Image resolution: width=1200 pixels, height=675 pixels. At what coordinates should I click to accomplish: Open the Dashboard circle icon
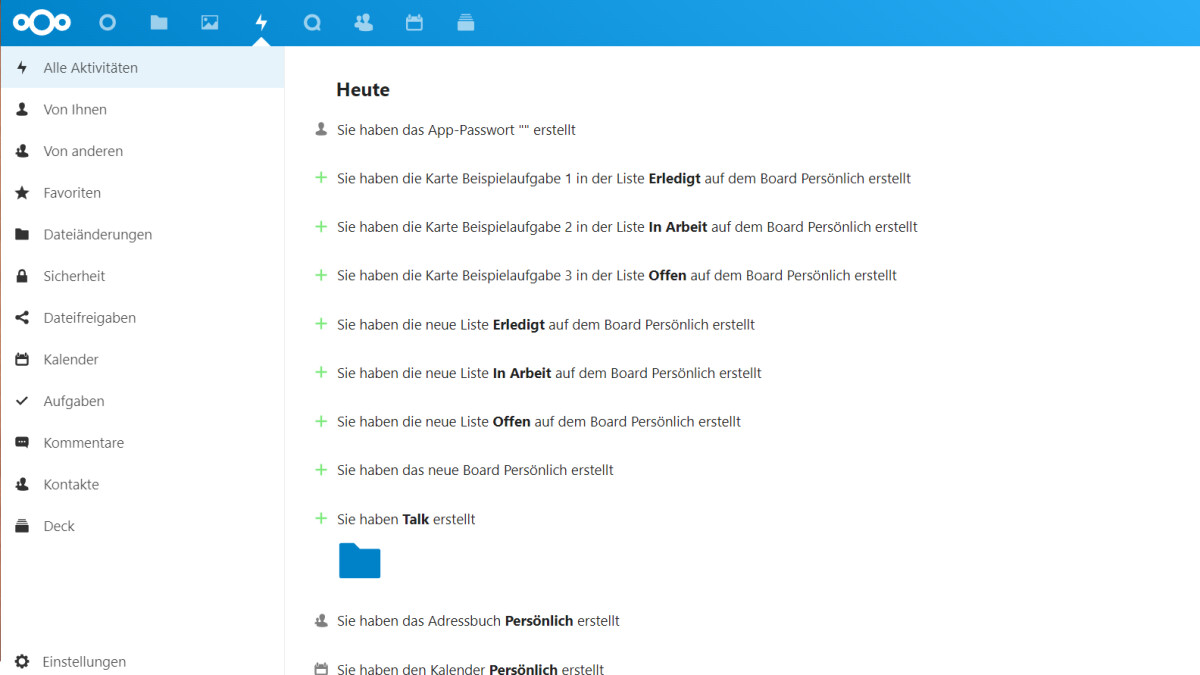click(108, 22)
